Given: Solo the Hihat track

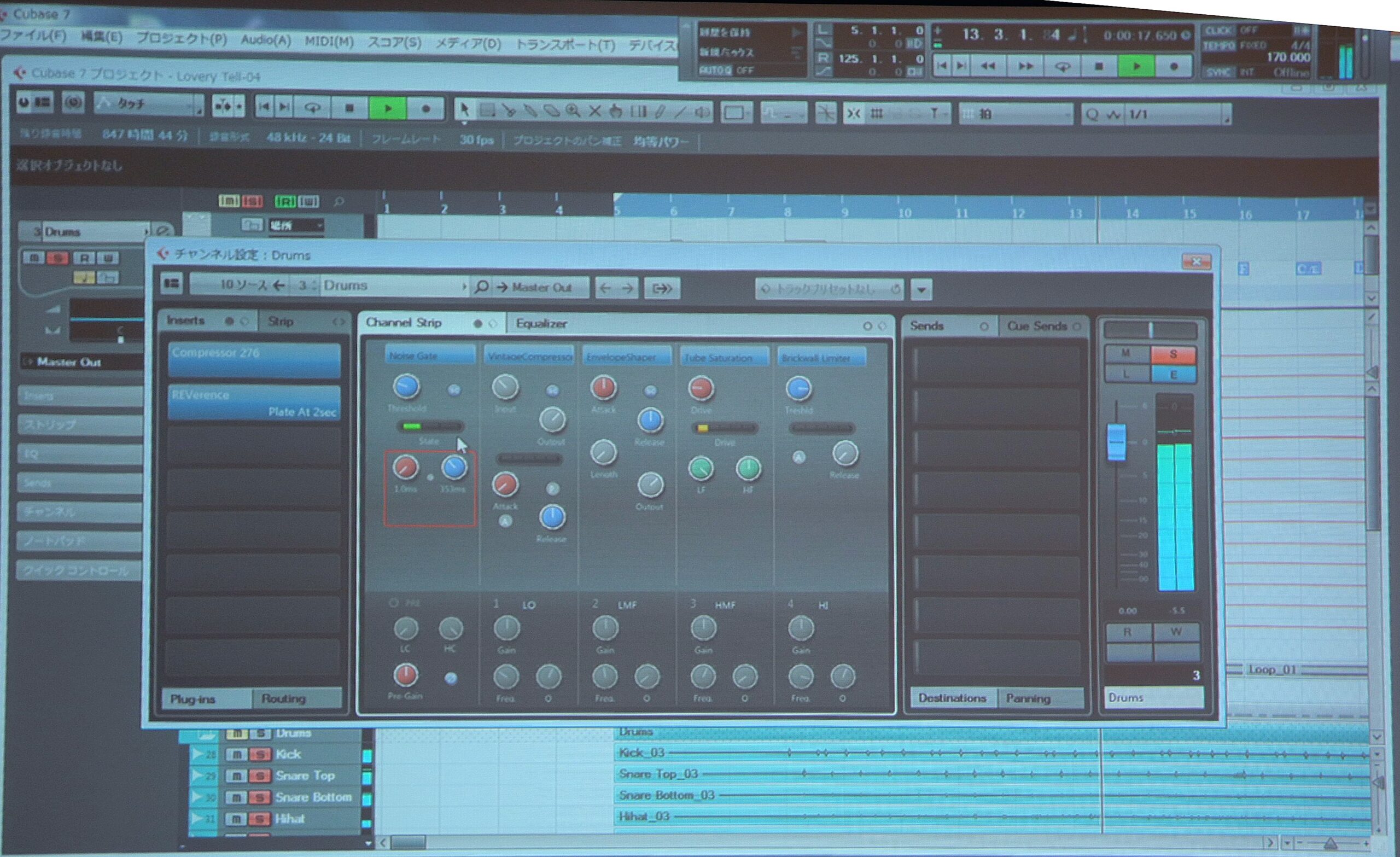Looking at the screenshot, I should coord(260,819).
